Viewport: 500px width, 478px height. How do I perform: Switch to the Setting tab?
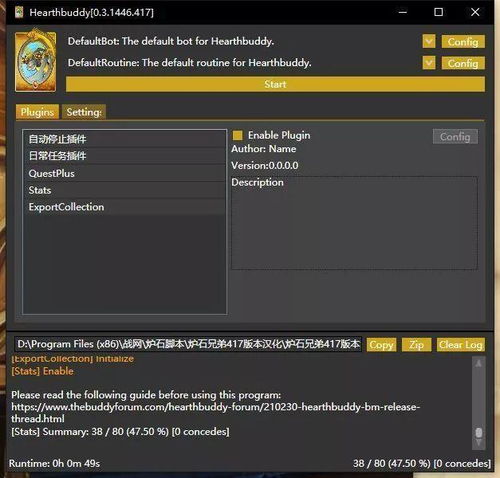coord(84,112)
